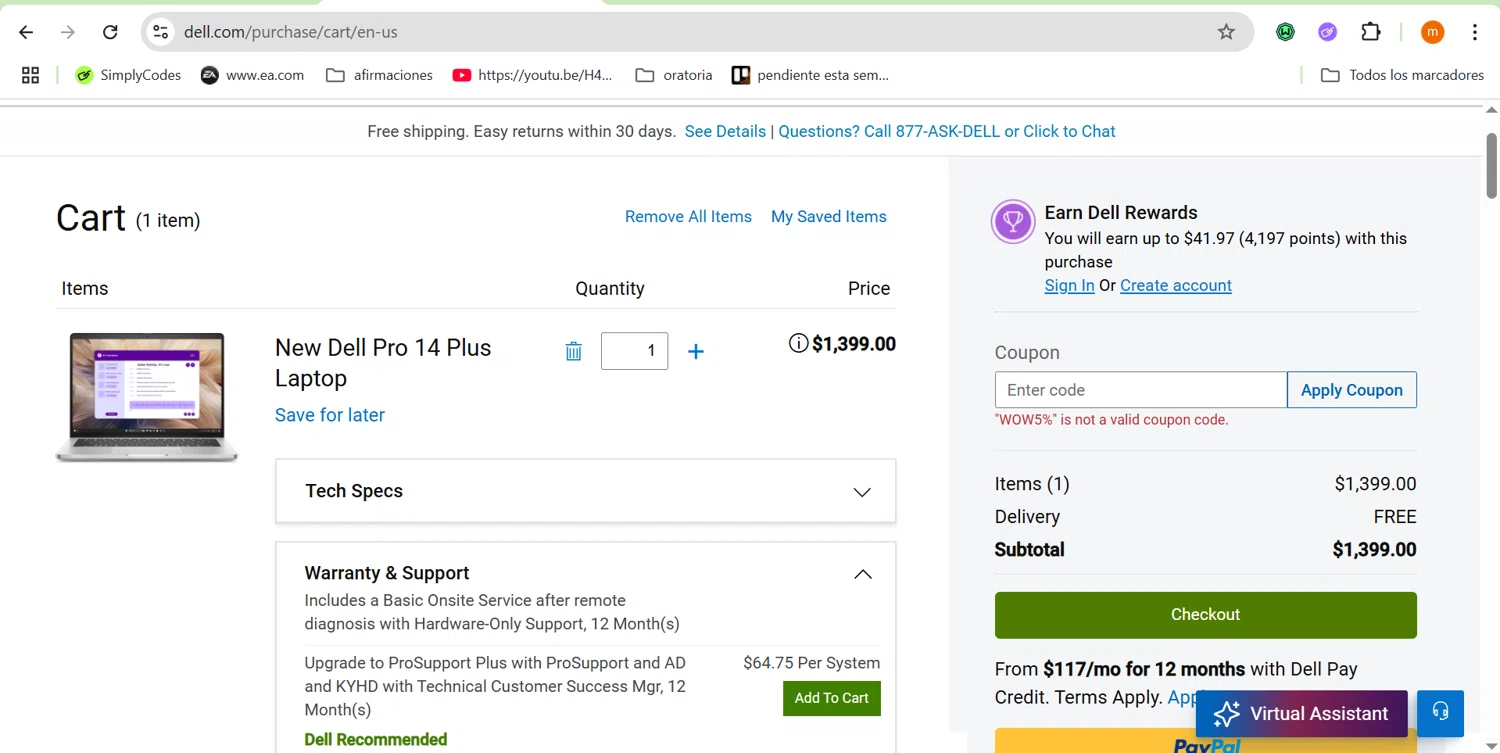Increase quantity with plus icon
The image size is (1500, 753).
696,351
